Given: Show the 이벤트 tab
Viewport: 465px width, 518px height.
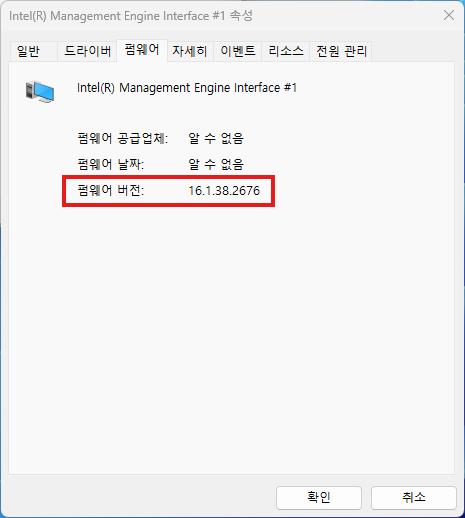Looking at the screenshot, I should point(238,51).
